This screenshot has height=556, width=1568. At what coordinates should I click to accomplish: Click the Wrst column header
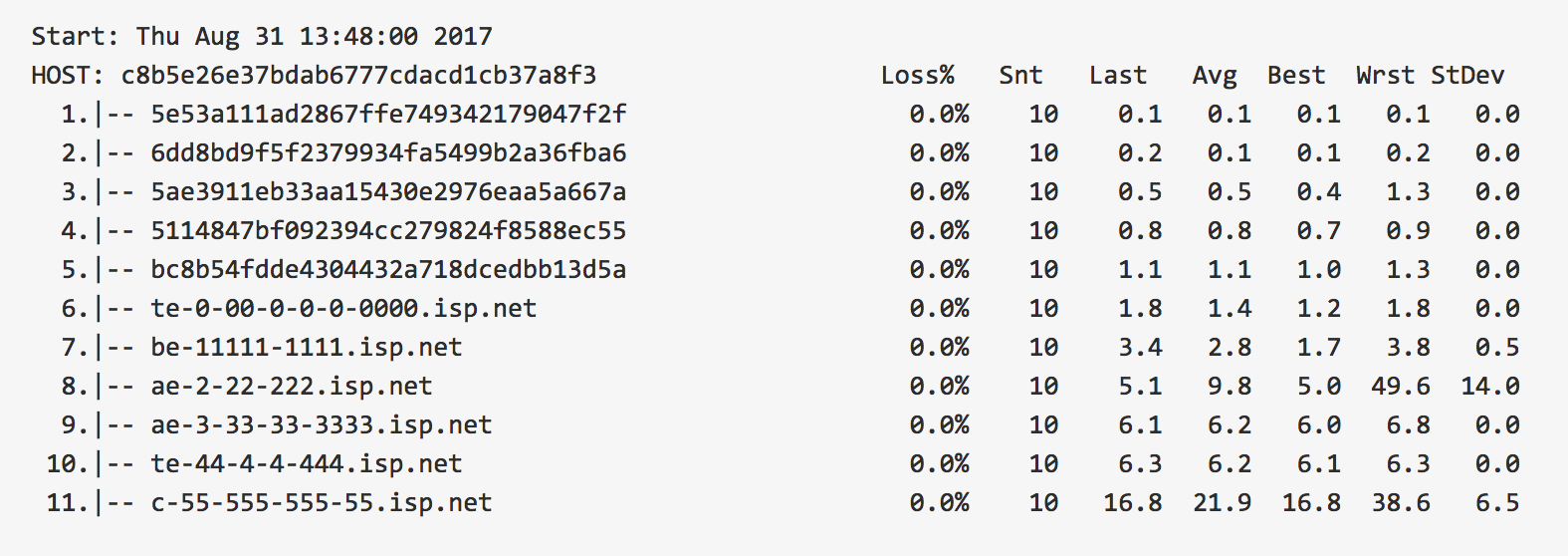coord(1385,76)
